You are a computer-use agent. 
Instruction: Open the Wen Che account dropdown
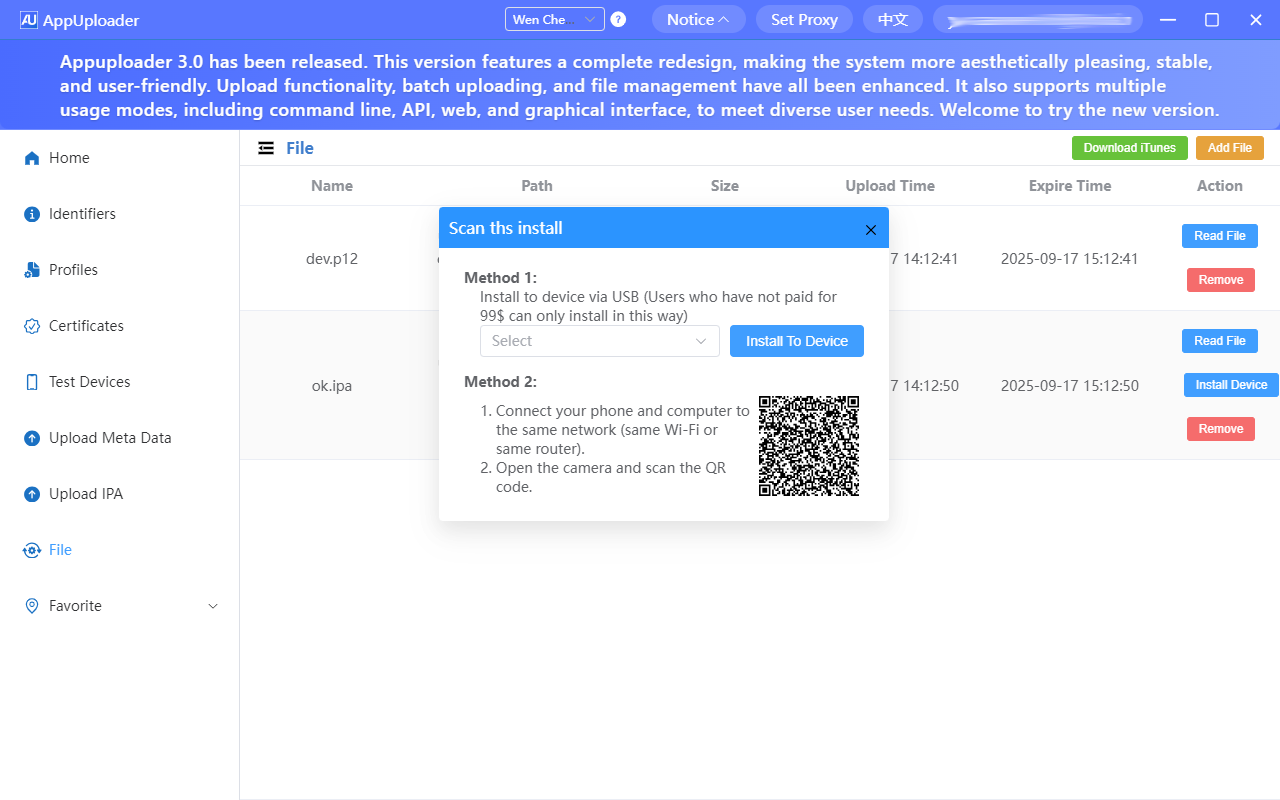click(555, 19)
